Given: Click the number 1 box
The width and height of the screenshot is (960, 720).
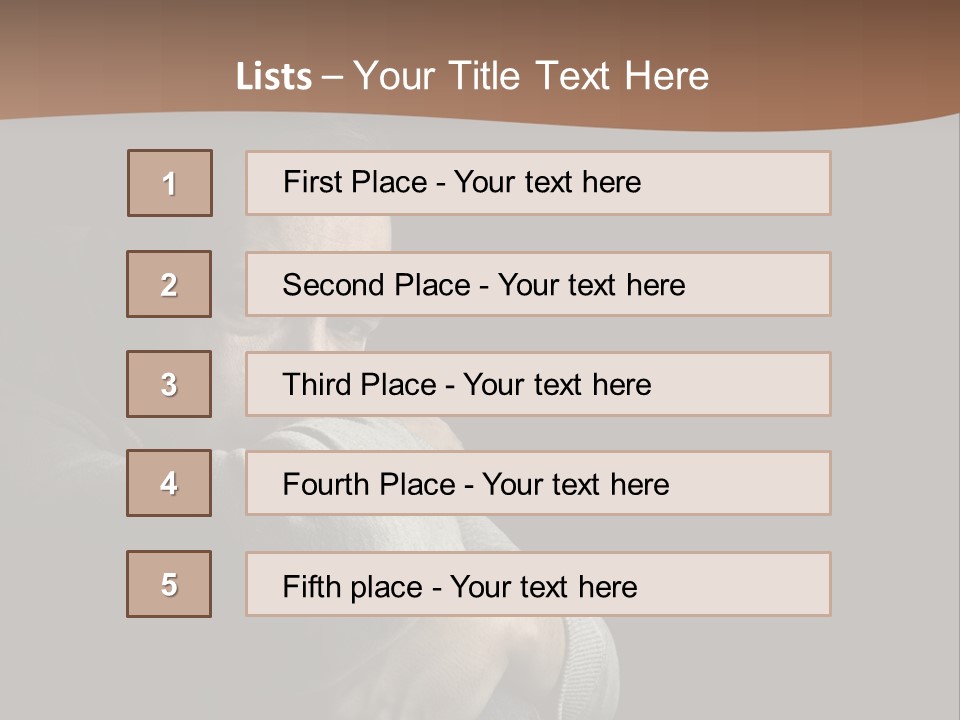Looking at the screenshot, I should [170, 183].
